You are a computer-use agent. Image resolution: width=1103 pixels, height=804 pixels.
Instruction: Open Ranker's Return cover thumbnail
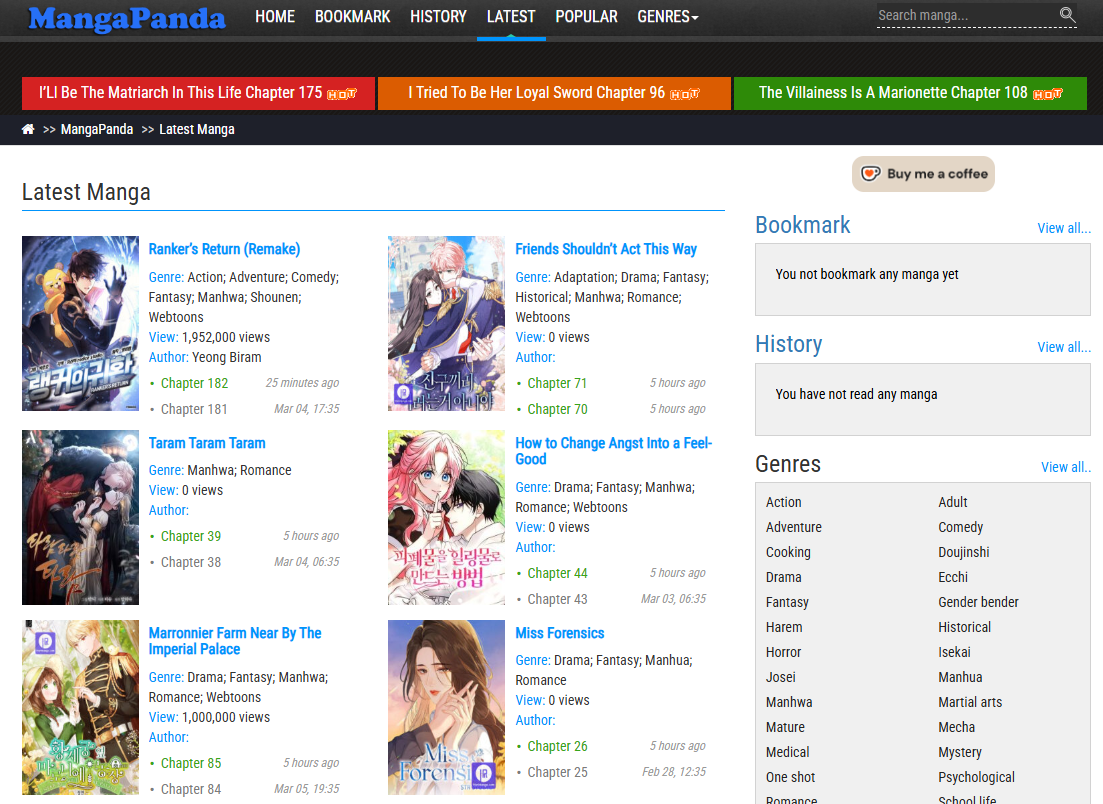click(x=80, y=323)
